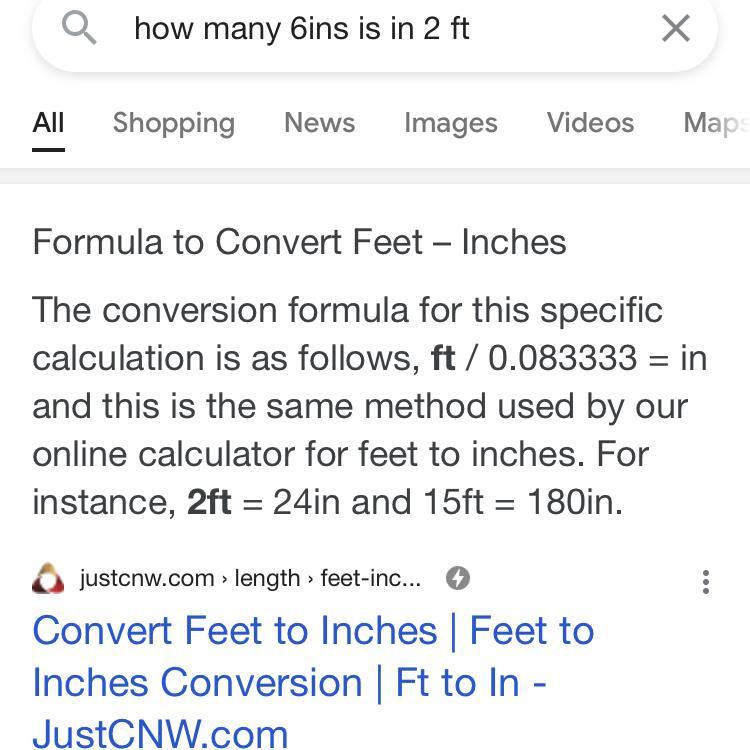Screen dimensions: 750x750
Task: Switch to the News tab
Action: tap(320, 123)
